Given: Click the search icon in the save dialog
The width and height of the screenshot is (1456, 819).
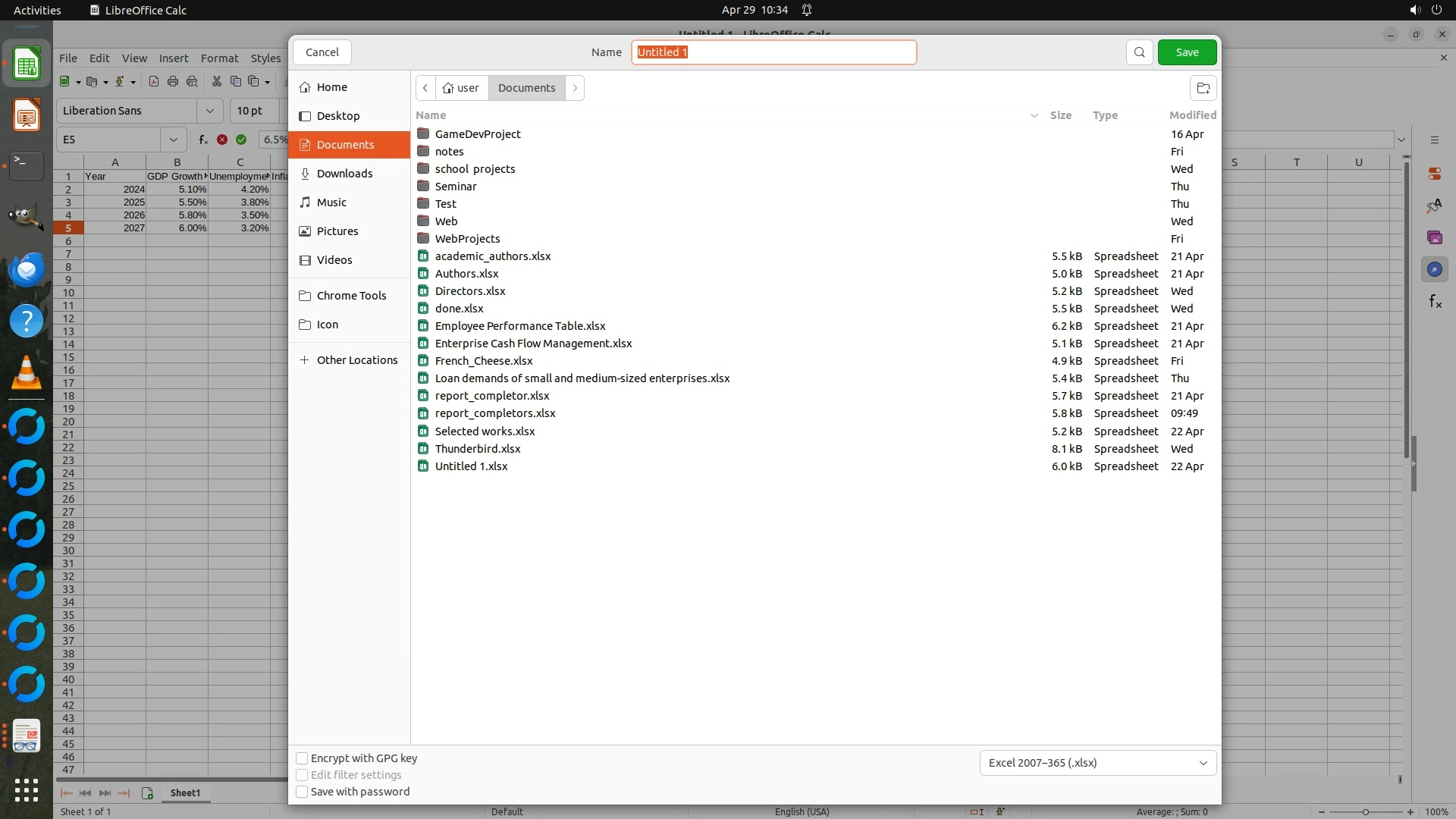Looking at the screenshot, I should pyautogui.click(x=1139, y=52).
